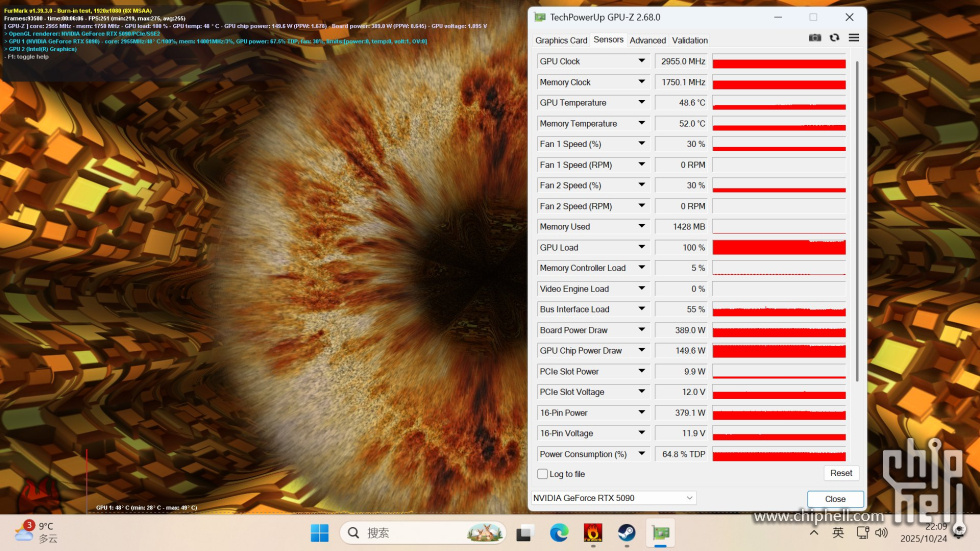Open Task View from the taskbar
This screenshot has width=980, height=551.
[524, 532]
